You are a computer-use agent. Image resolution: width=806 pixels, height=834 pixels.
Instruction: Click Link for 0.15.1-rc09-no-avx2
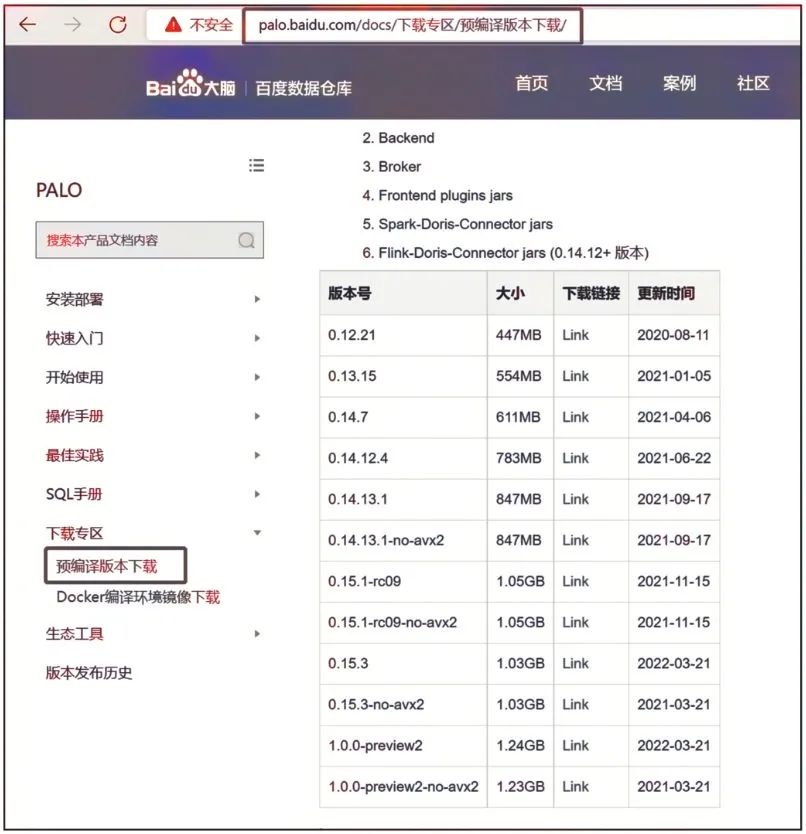(576, 623)
